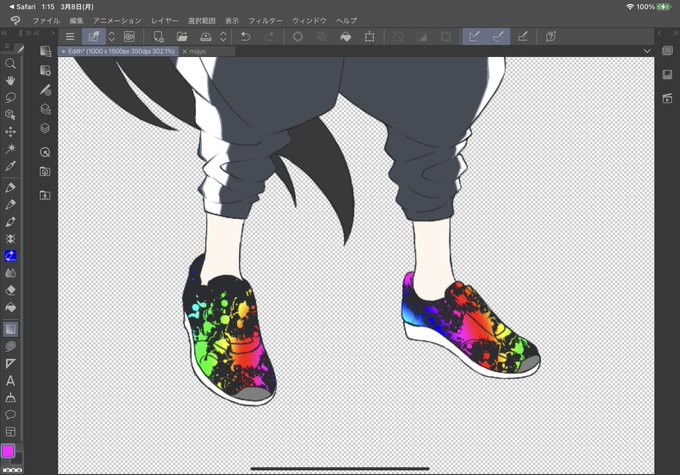Open the Clip Studio support help icon
Image resolution: width=680 pixels, height=475 pixels.
(x=551, y=37)
